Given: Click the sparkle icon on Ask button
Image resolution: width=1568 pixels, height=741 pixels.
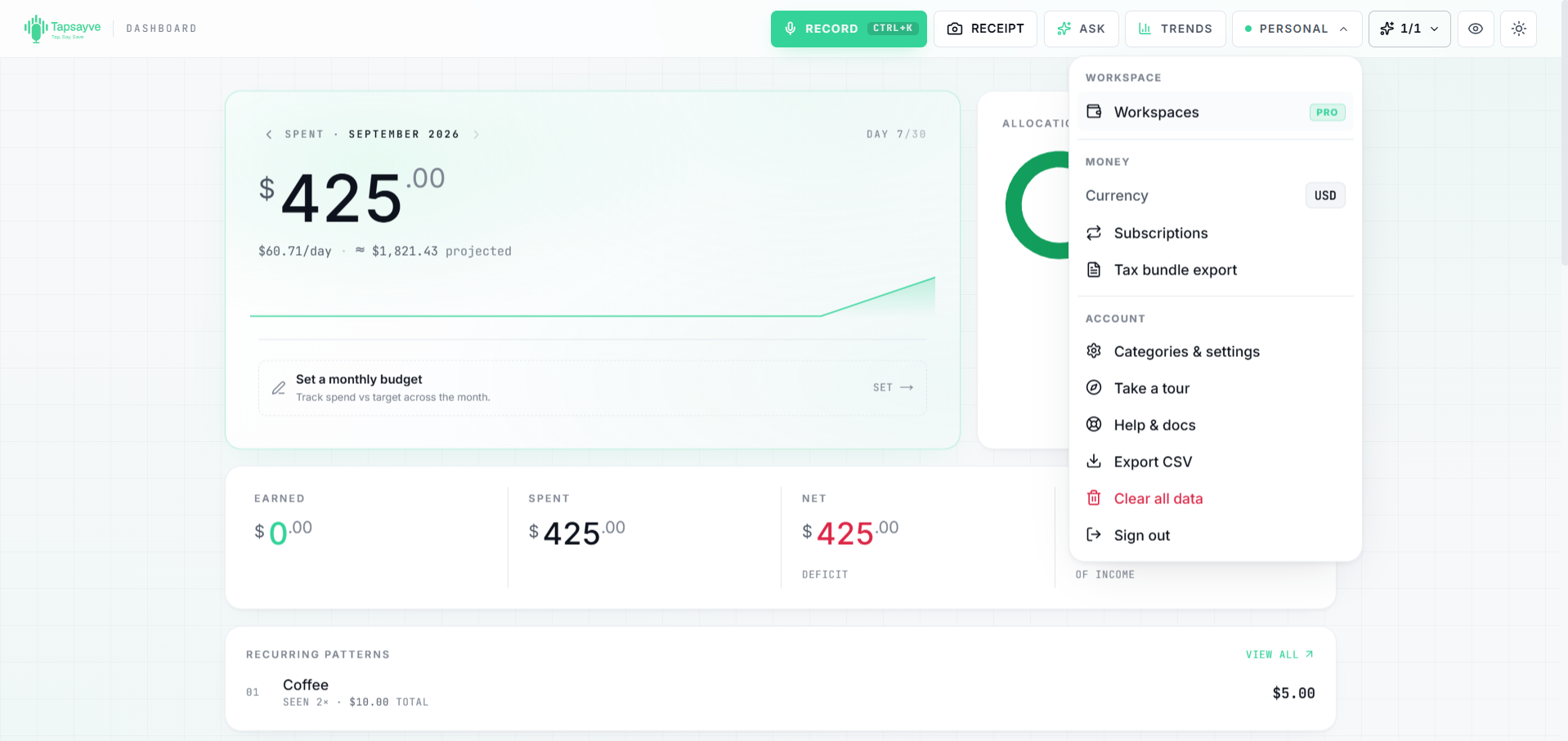Looking at the screenshot, I should click(x=1064, y=29).
